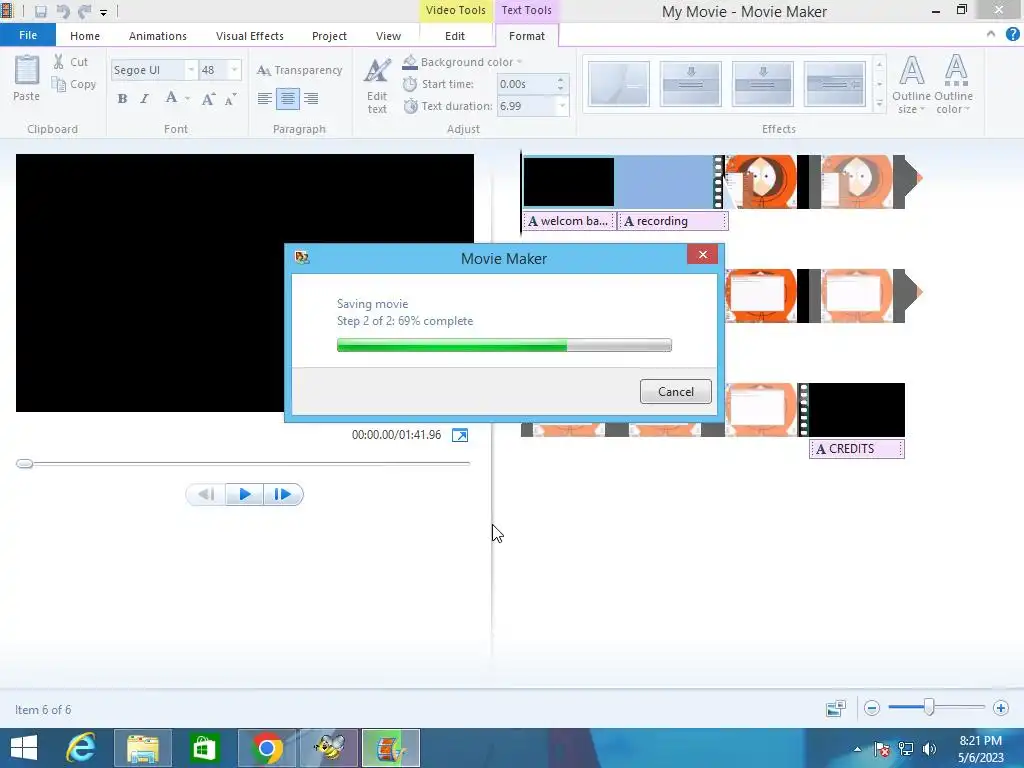This screenshot has width=1024, height=768.
Task: Click the font color A icon
Action: (x=171, y=98)
